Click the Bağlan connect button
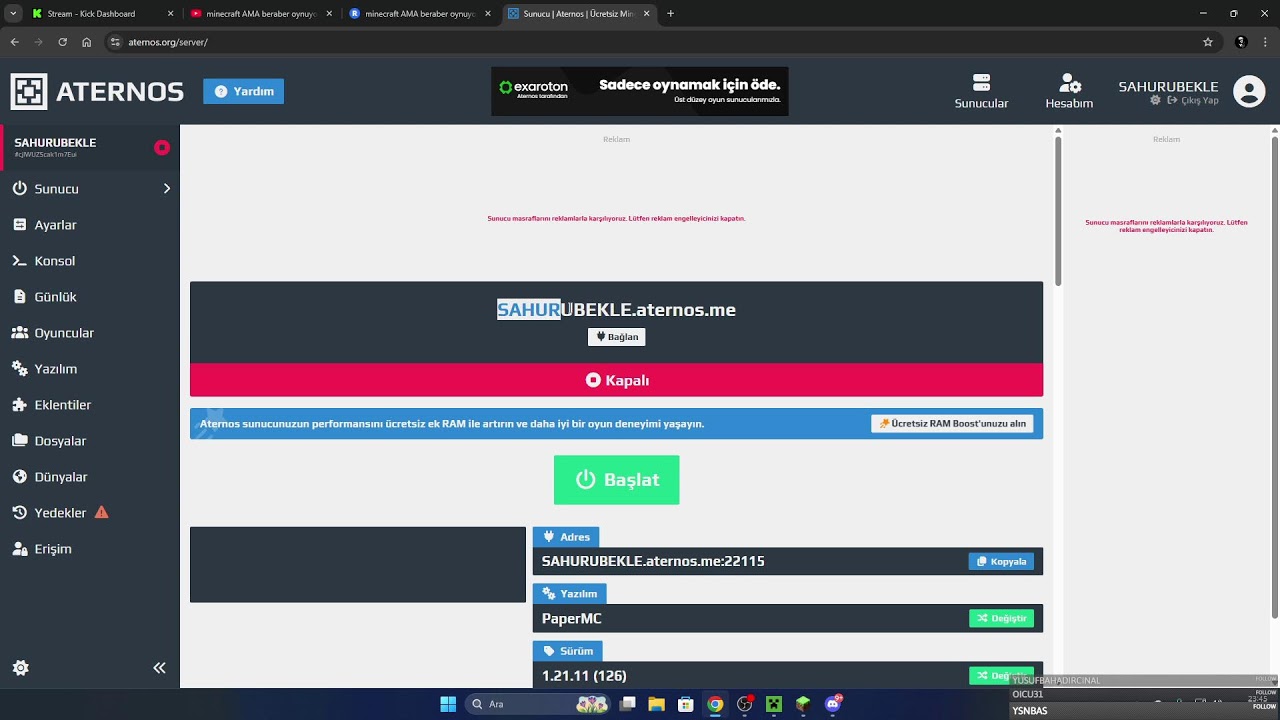1280x720 pixels. (616, 337)
